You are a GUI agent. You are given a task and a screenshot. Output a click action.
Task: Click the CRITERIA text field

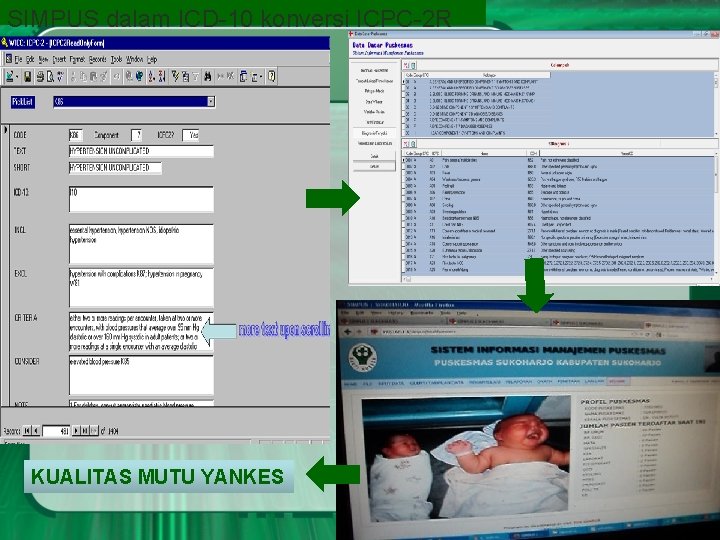(141, 332)
